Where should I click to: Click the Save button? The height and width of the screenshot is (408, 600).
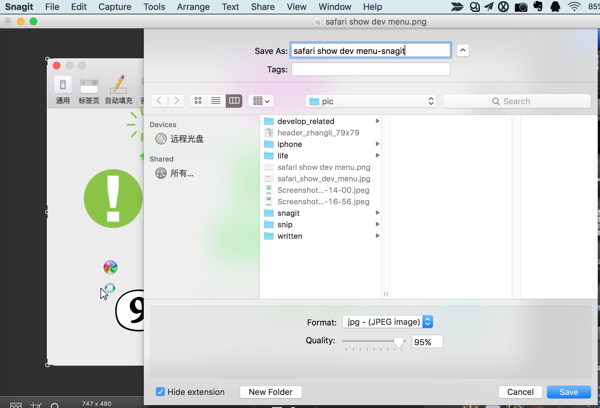pos(569,392)
